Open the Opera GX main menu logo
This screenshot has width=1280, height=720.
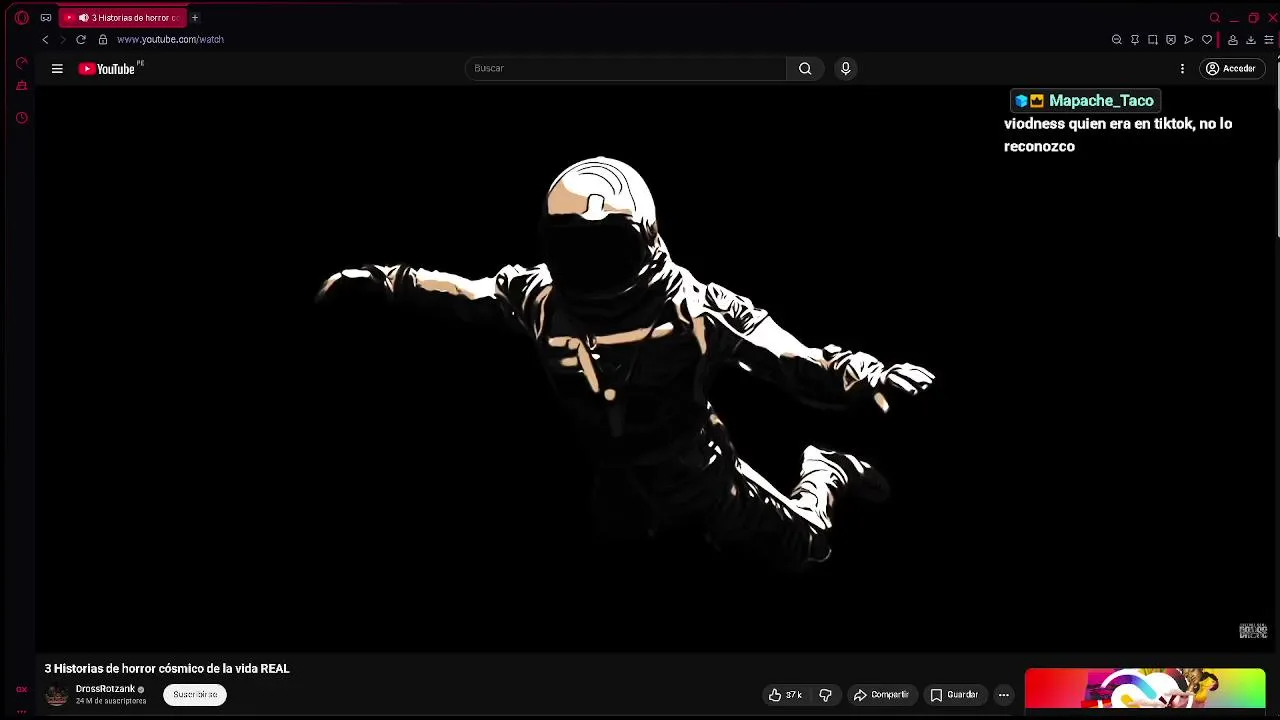pos(21,17)
